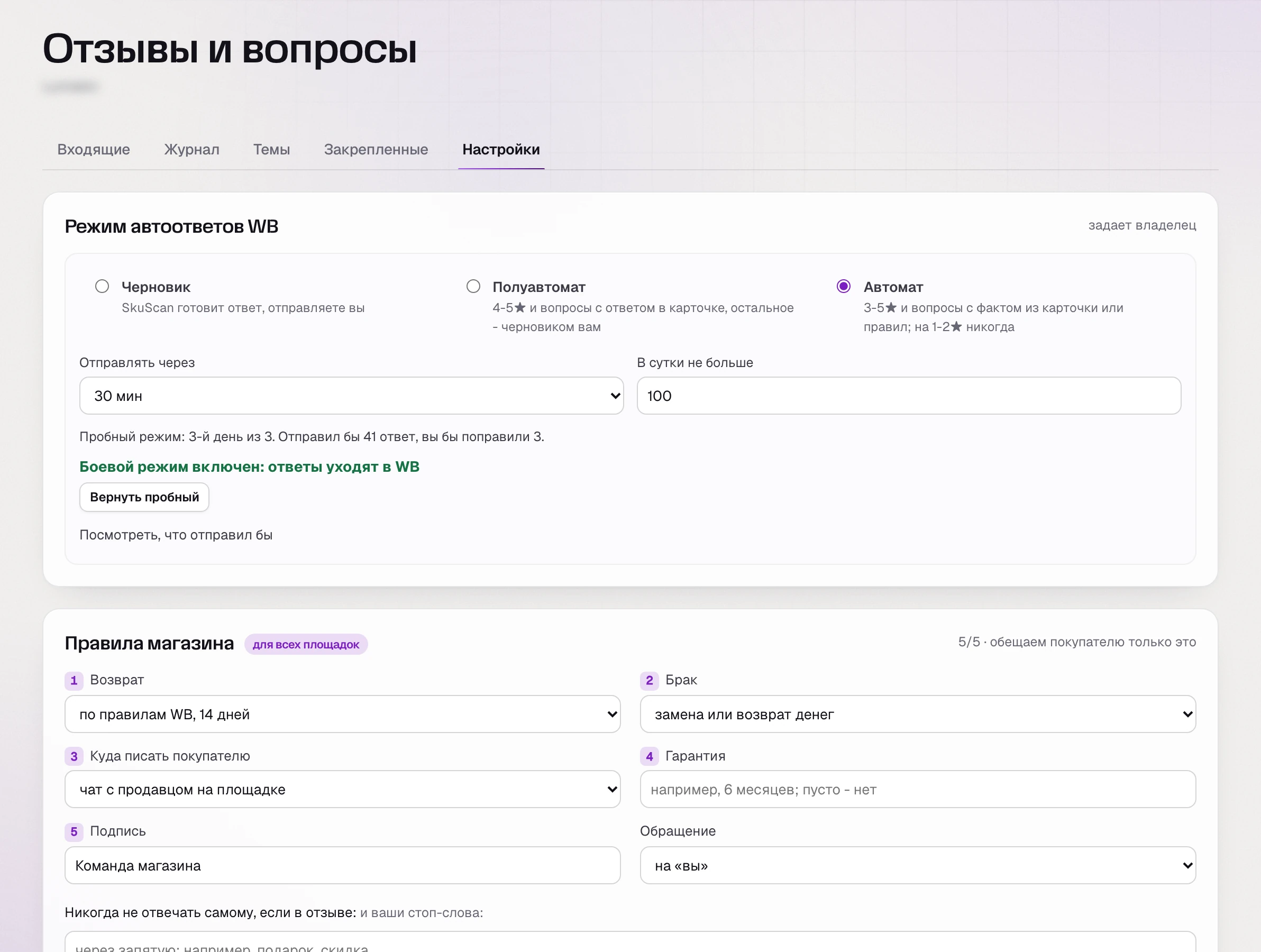Click the stop-words input field
Viewport: 1261px width, 952px height.
click(x=631, y=943)
